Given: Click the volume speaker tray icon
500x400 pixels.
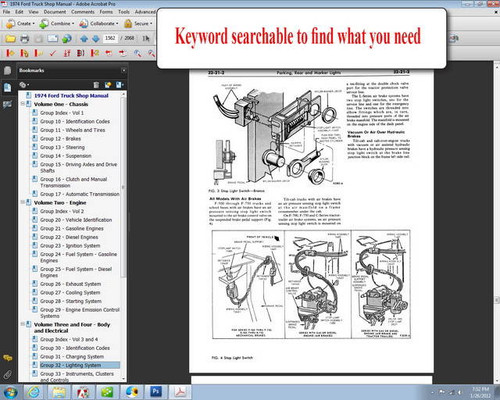Looking at the screenshot, I should 461,392.
